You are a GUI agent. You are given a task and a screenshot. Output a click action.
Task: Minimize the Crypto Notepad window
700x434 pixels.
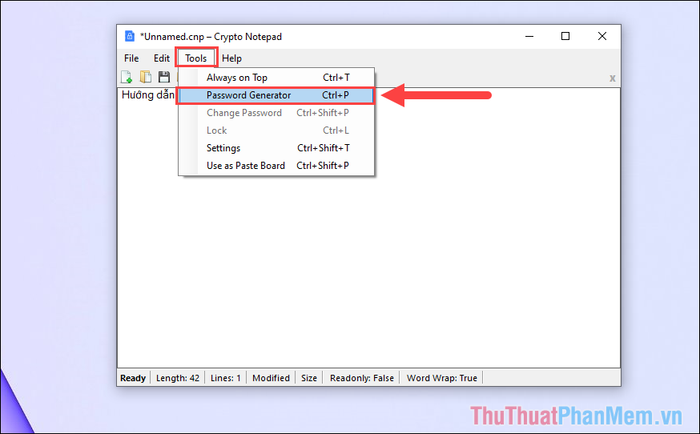pos(529,36)
